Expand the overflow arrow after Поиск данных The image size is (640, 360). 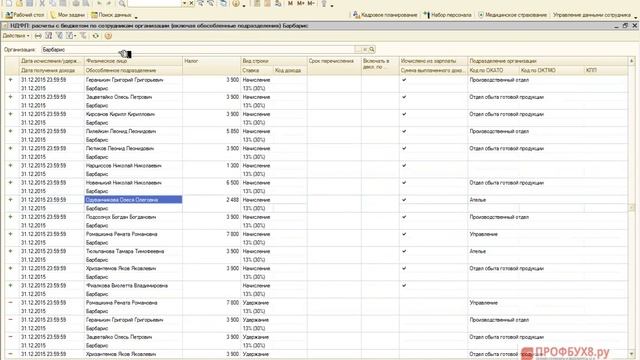[x=136, y=17]
